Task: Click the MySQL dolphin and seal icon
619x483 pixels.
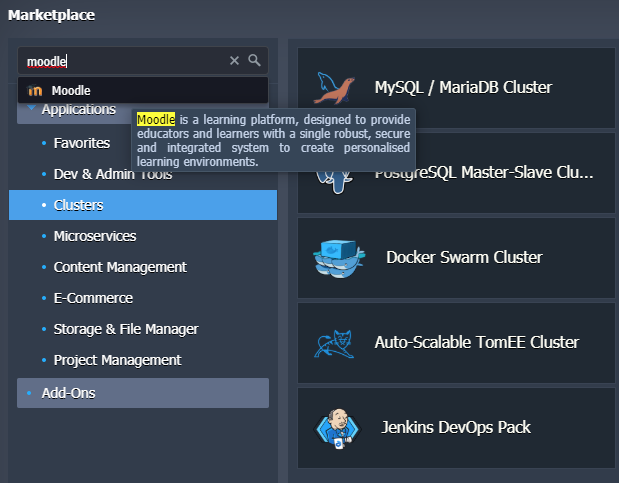Action: coord(335,88)
